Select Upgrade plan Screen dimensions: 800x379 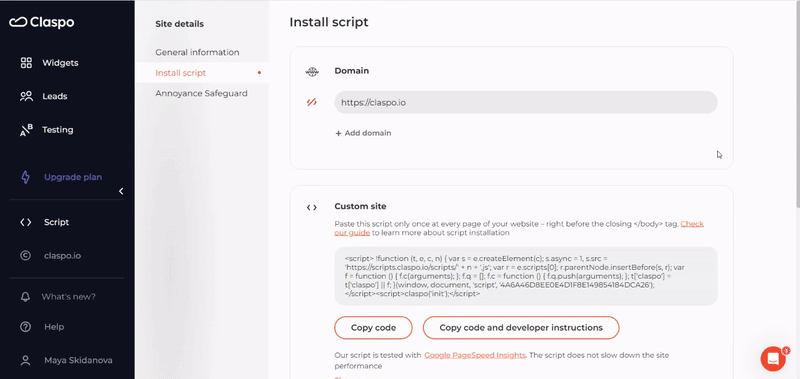coord(73,177)
